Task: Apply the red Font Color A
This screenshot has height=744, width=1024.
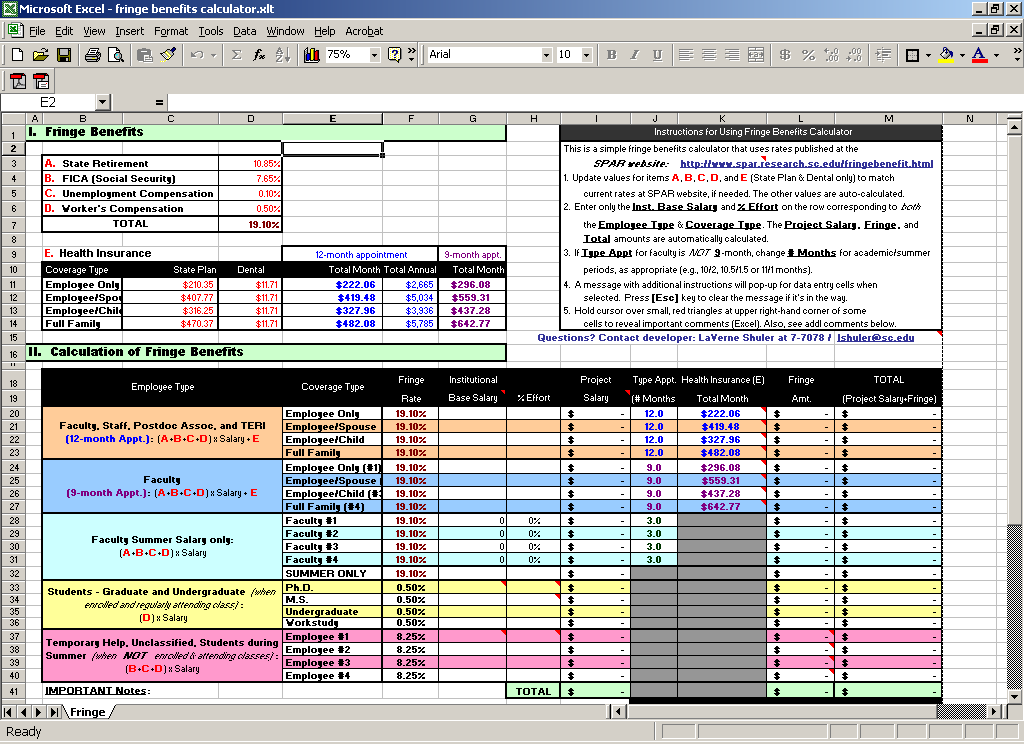Action: [980, 55]
